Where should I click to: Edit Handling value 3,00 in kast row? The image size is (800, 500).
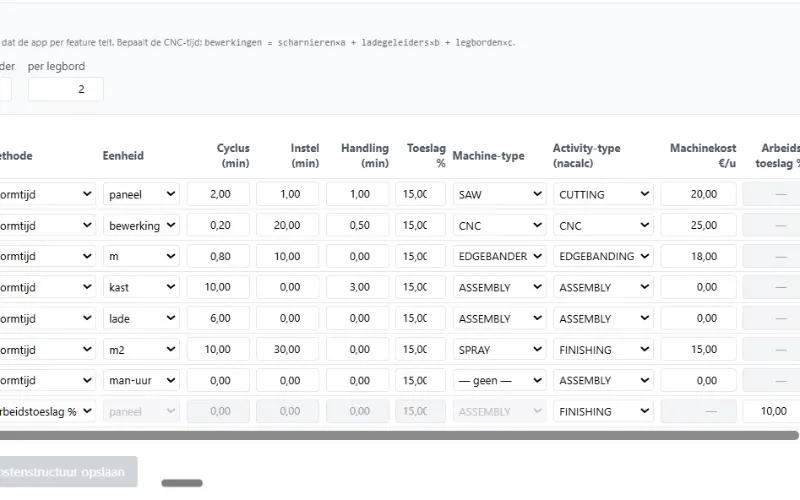(358, 287)
